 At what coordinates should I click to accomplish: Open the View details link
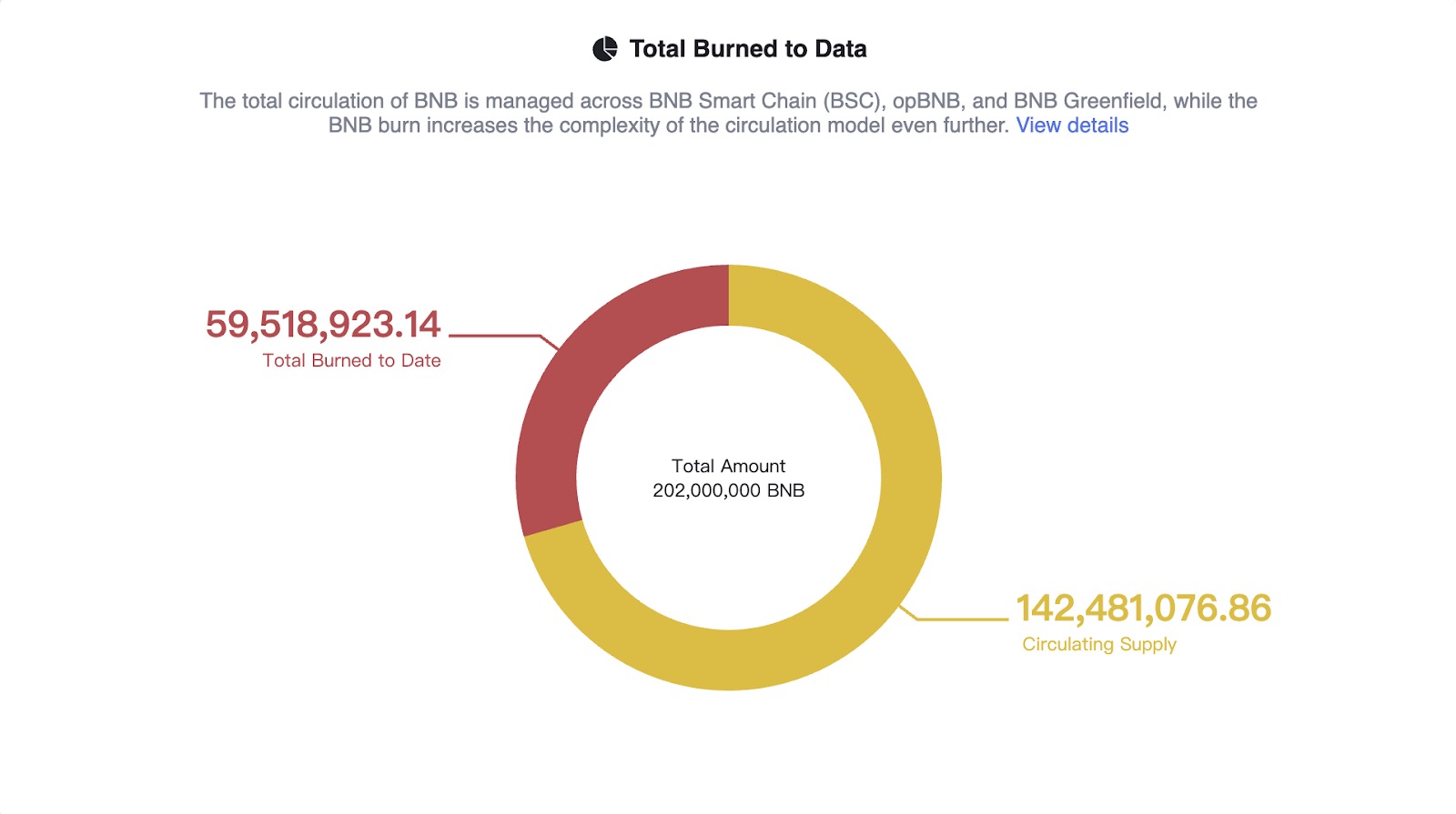[1072, 126]
